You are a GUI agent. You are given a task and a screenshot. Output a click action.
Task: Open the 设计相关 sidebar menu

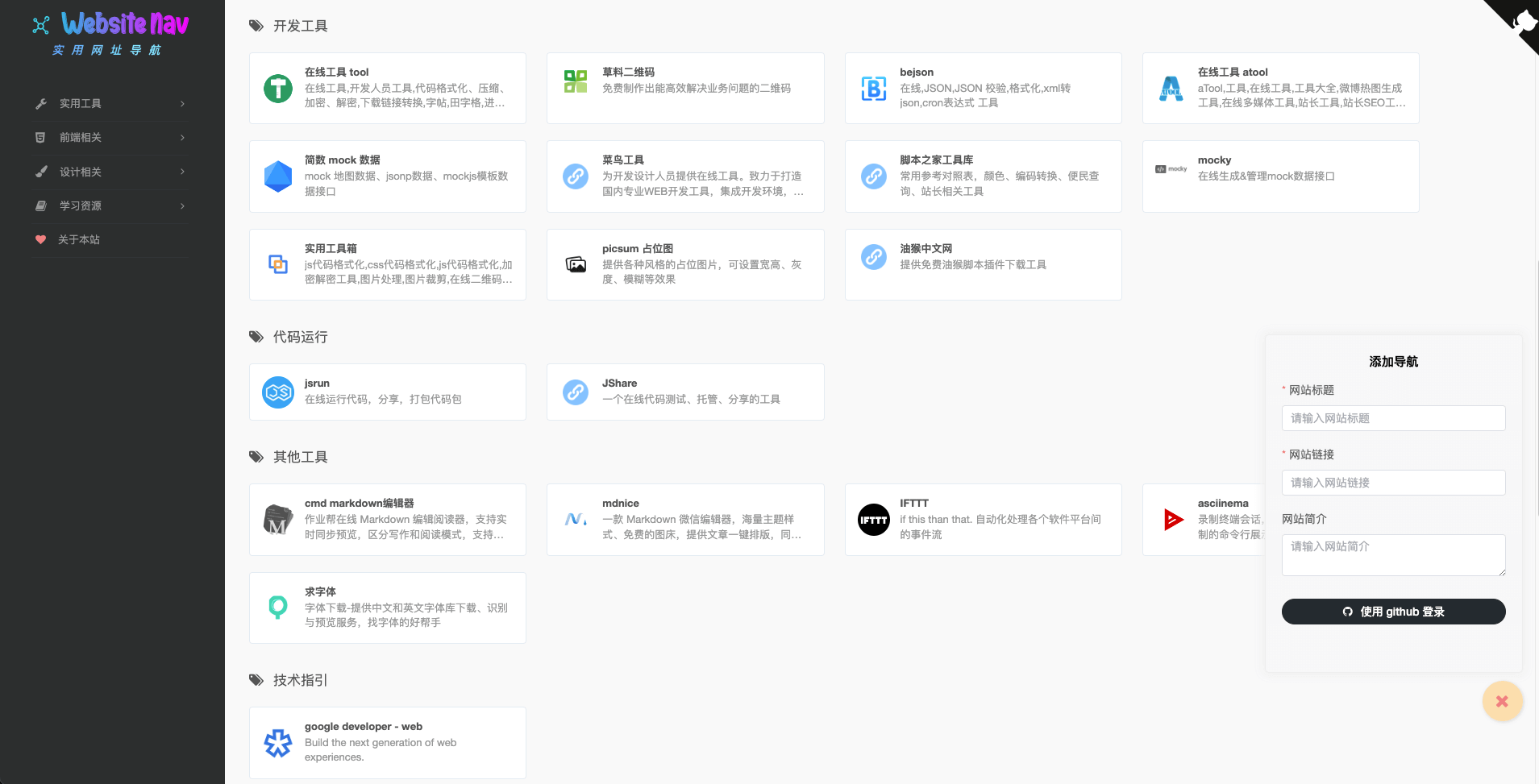coord(111,172)
